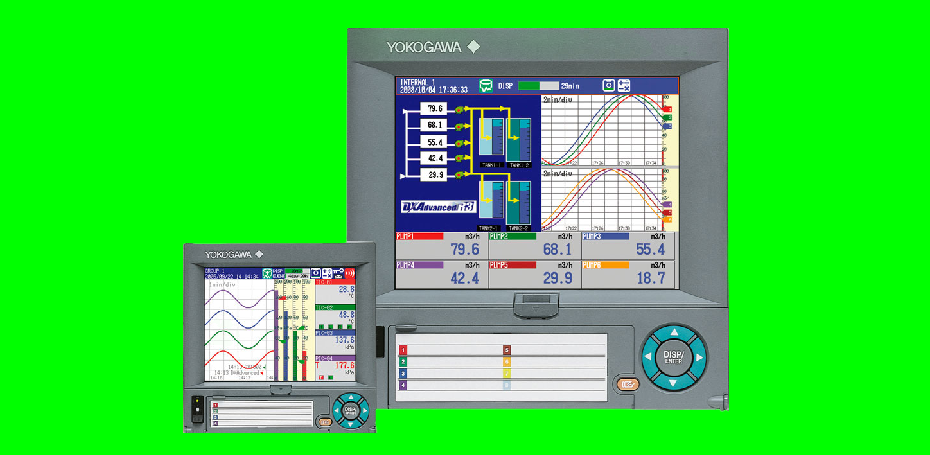Click the red channel 1 label tag
Image resolution: width=930 pixels, height=455 pixels.
click(403, 350)
